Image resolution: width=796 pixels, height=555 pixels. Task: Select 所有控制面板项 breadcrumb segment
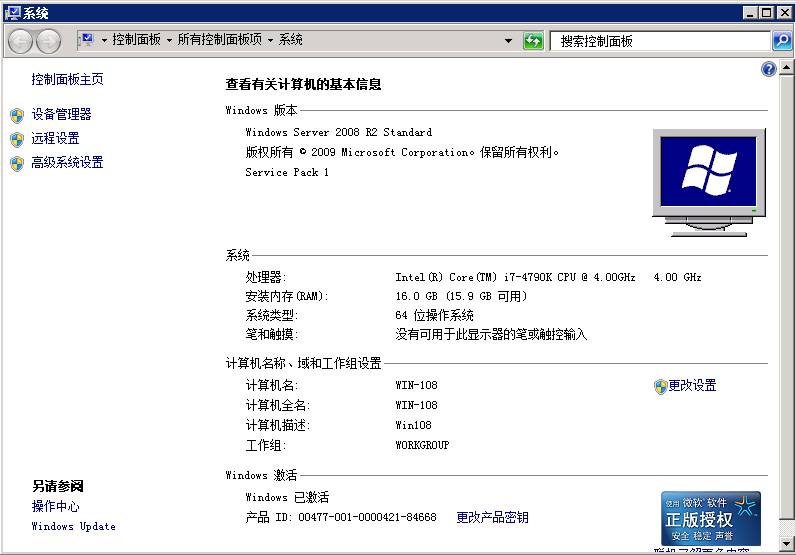tap(219, 40)
